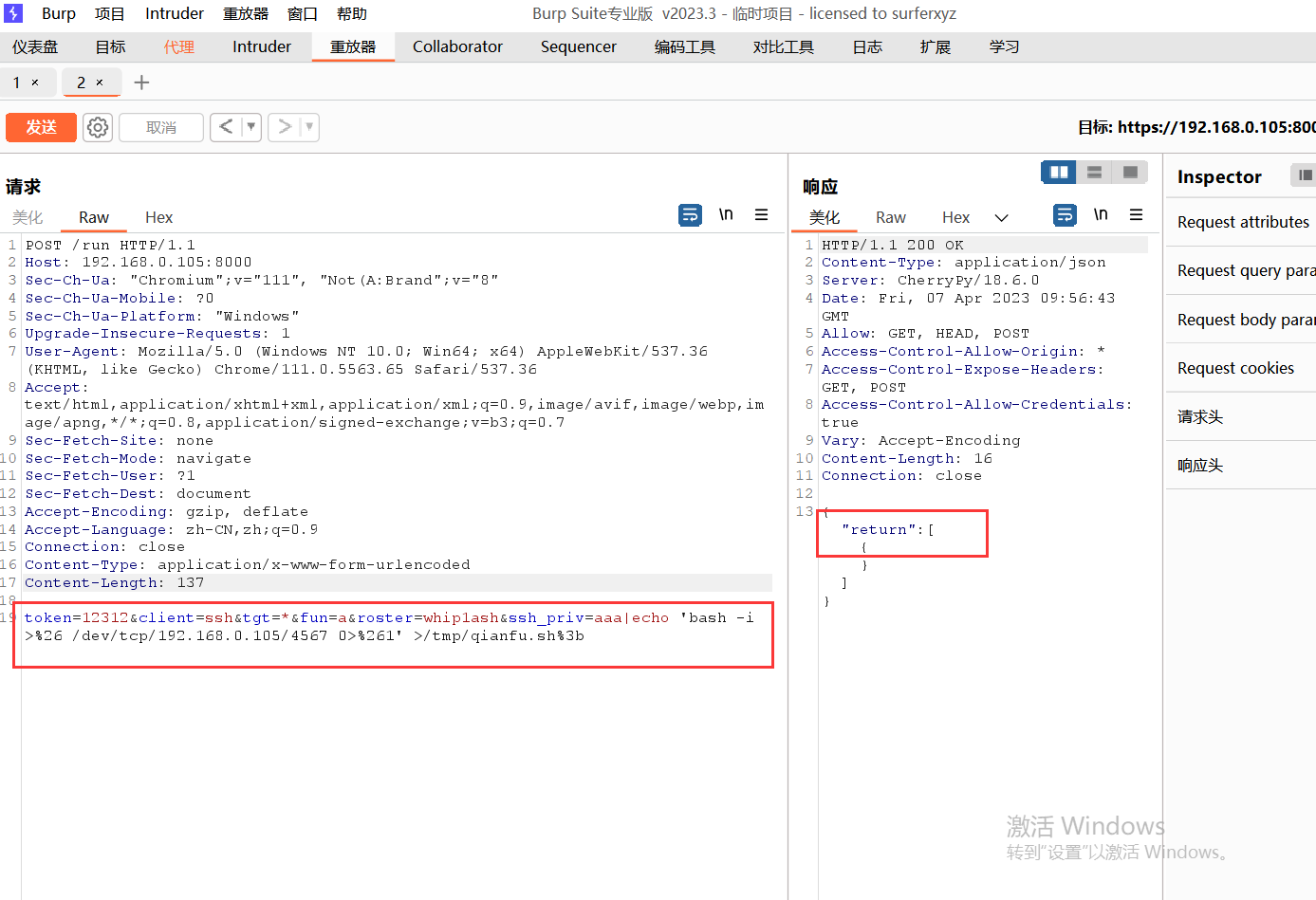Select the request Hex view tab
The image size is (1316, 900).
[158, 217]
